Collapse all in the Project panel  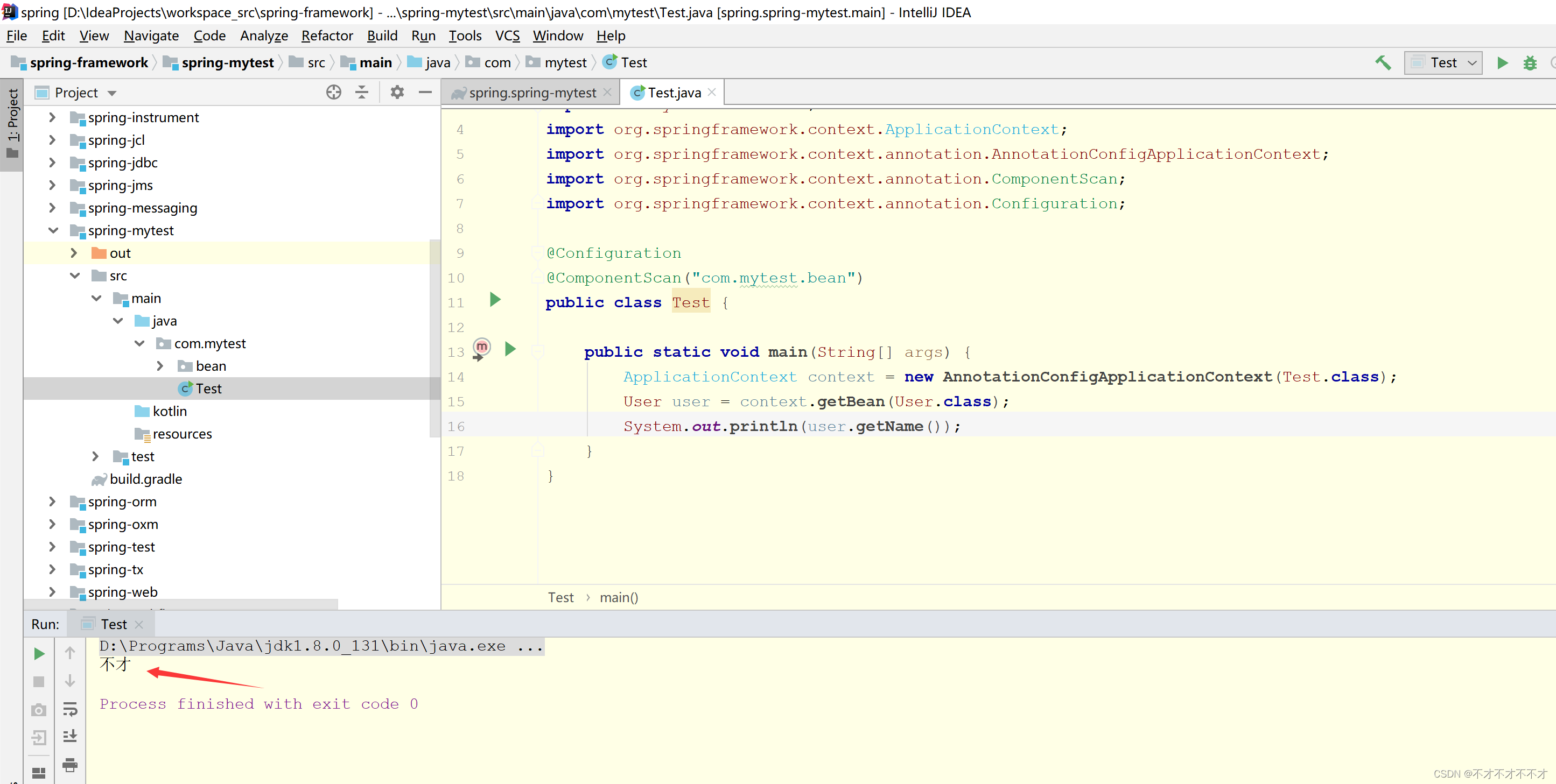(362, 91)
